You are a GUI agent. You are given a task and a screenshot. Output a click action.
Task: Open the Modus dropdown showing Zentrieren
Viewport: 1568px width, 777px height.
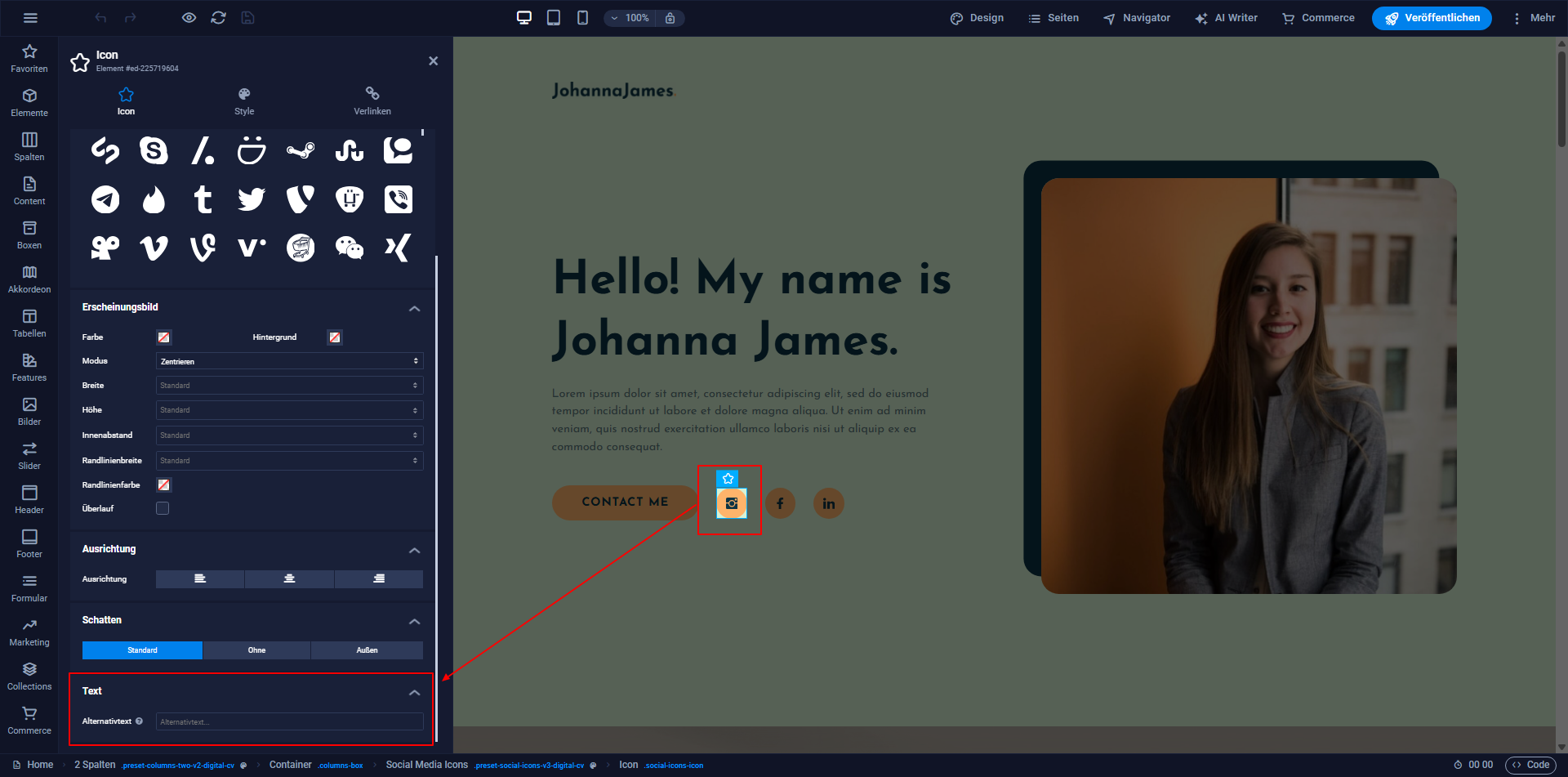point(289,361)
